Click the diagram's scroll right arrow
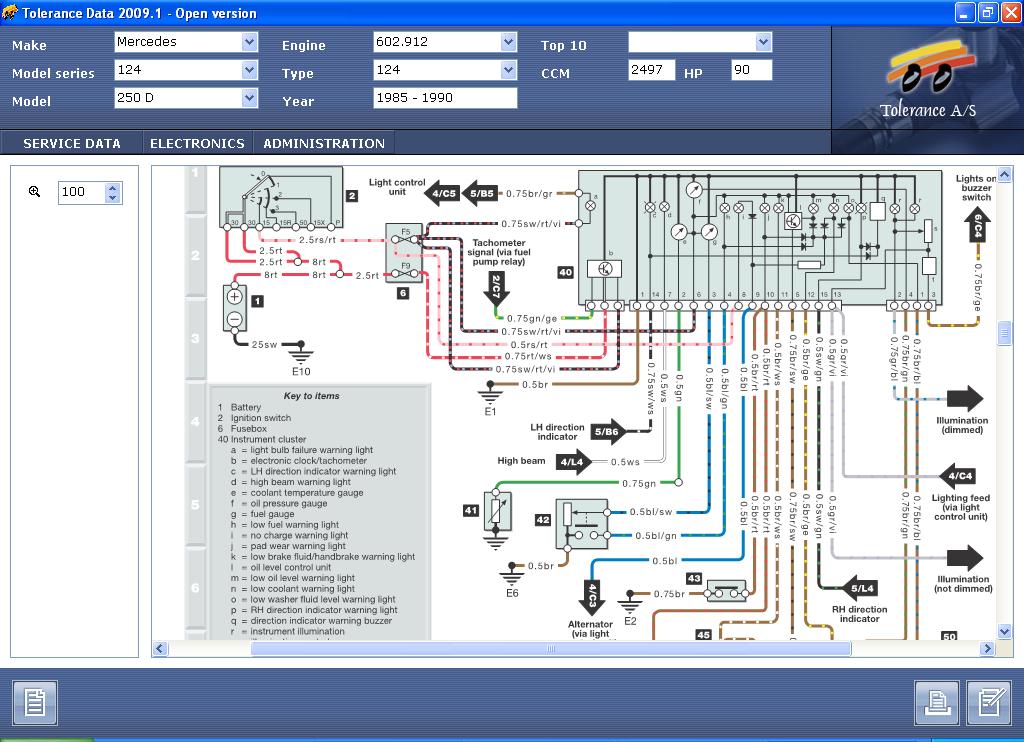1024x742 pixels. [987, 649]
